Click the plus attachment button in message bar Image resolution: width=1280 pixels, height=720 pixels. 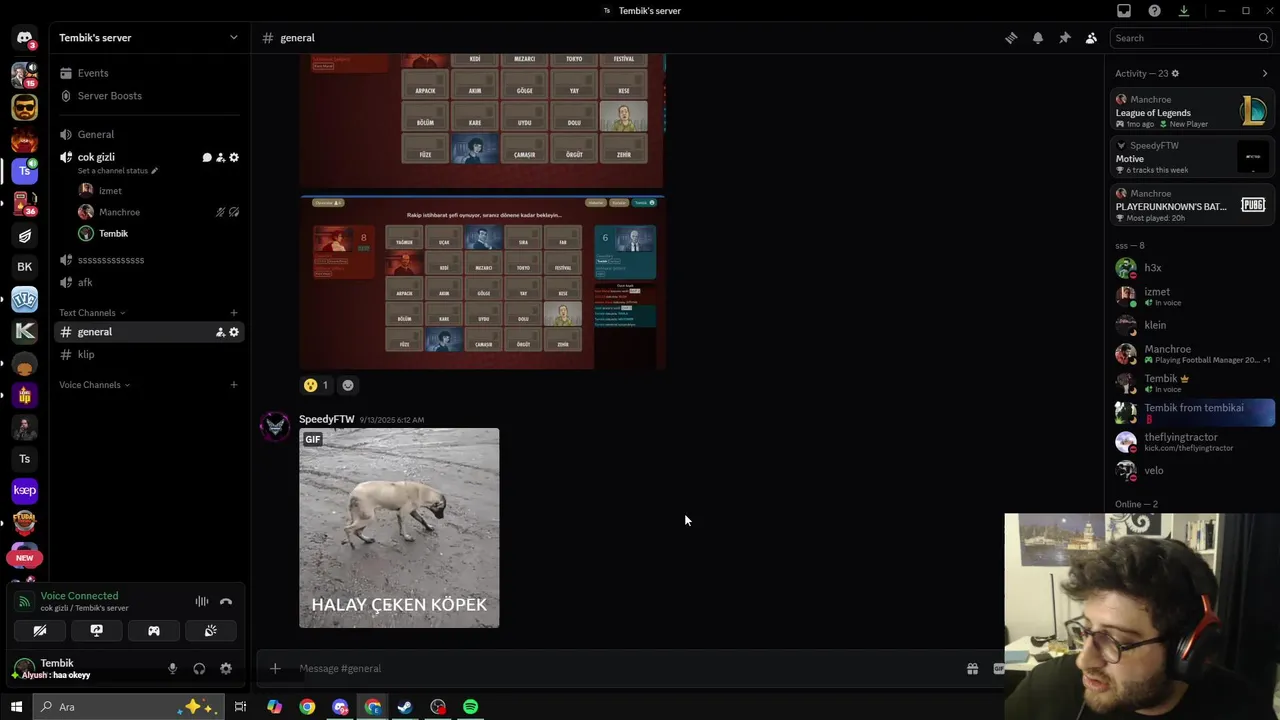[x=275, y=669]
